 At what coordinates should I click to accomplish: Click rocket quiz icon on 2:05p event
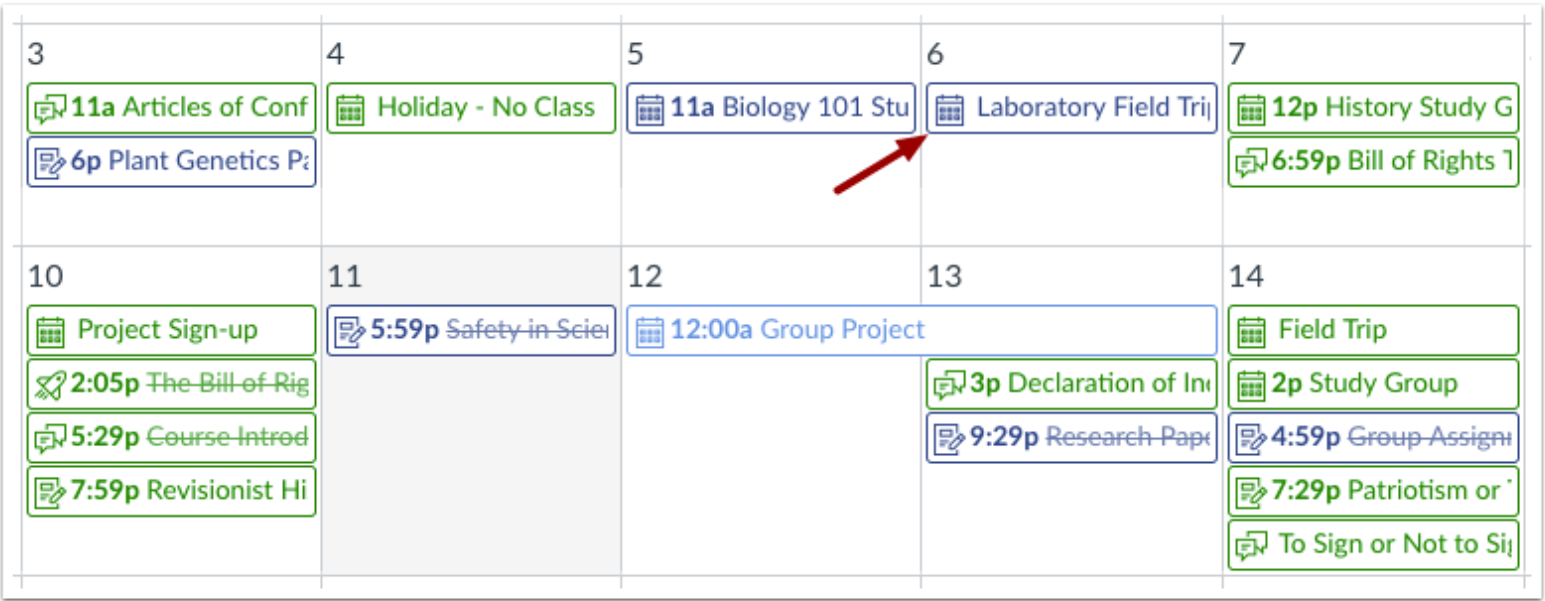(50, 384)
